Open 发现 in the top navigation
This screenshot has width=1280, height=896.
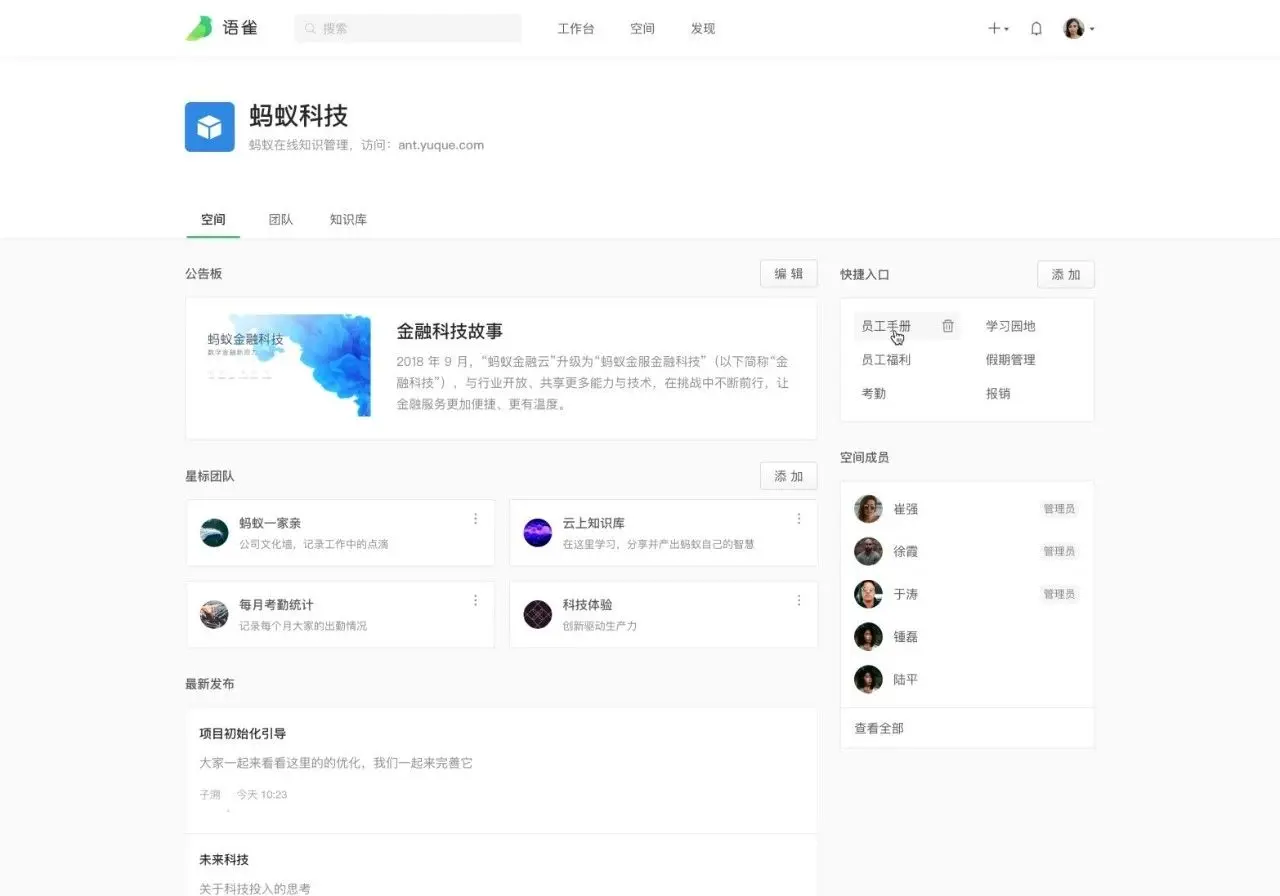[x=703, y=29]
